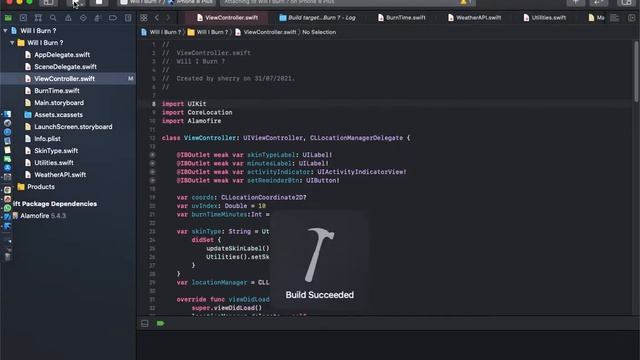Open Main.storyboard in navigator
Viewport: 640px width, 360px height.
tap(59, 103)
